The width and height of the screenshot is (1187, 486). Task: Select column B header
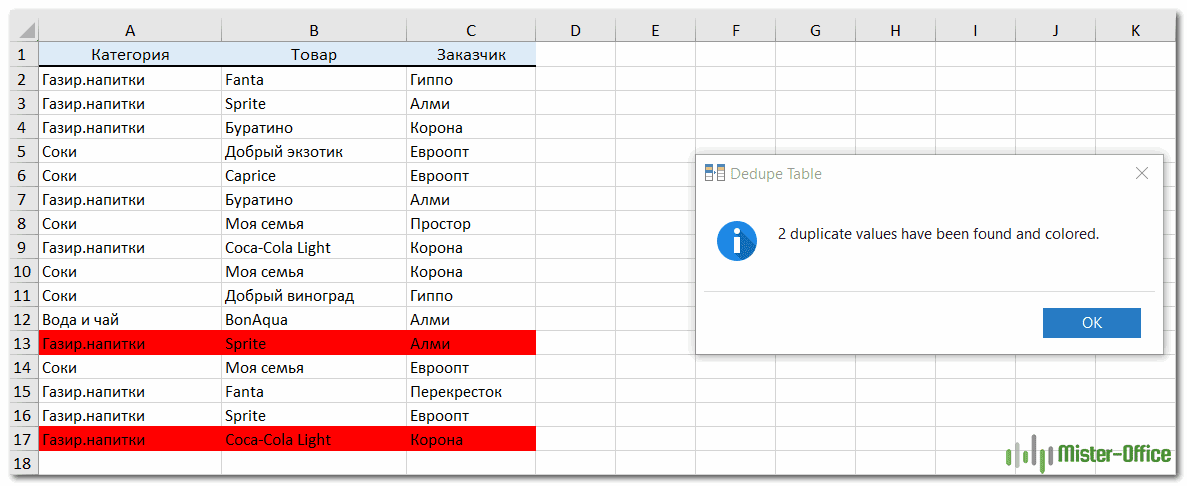click(x=314, y=31)
